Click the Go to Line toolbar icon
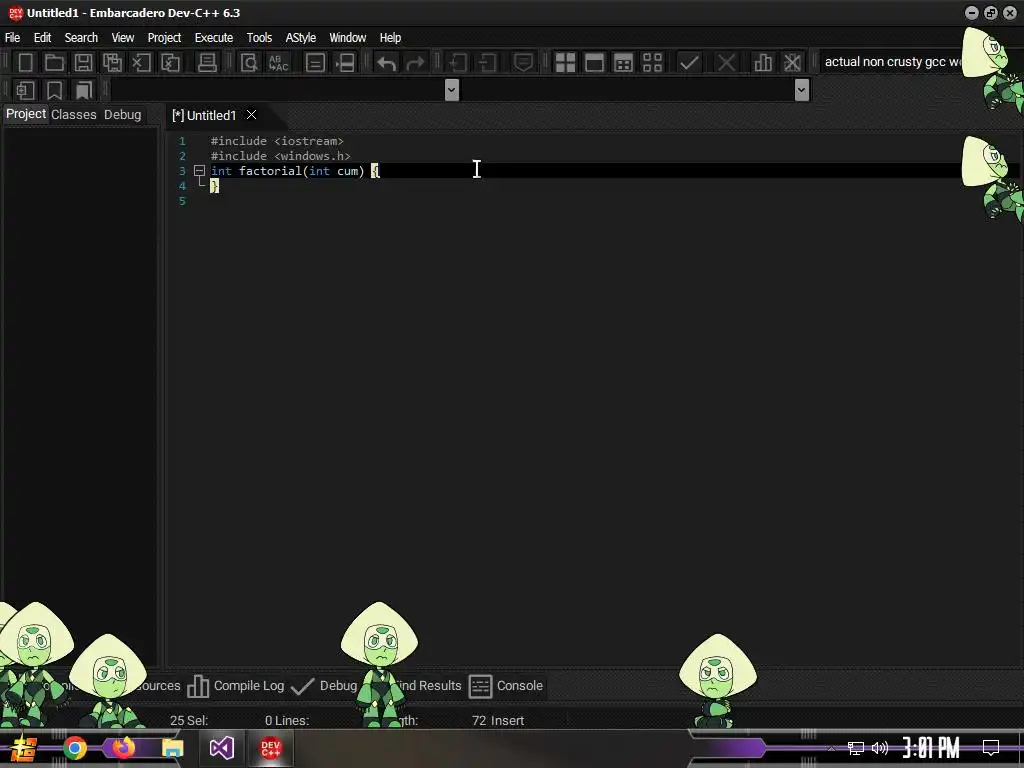Viewport: 1024px width, 768px height. click(x=344, y=63)
